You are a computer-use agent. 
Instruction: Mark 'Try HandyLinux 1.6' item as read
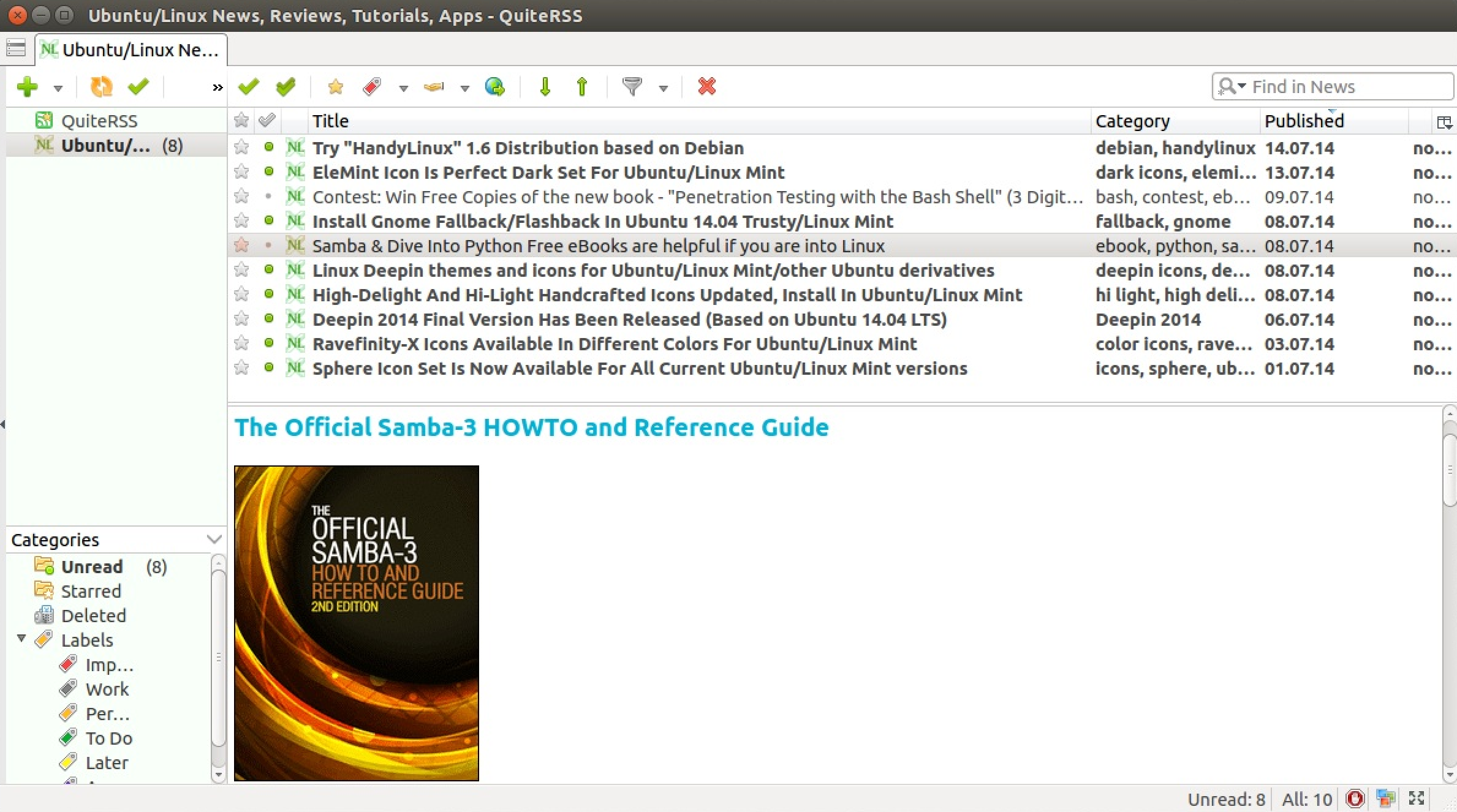tap(269, 148)
